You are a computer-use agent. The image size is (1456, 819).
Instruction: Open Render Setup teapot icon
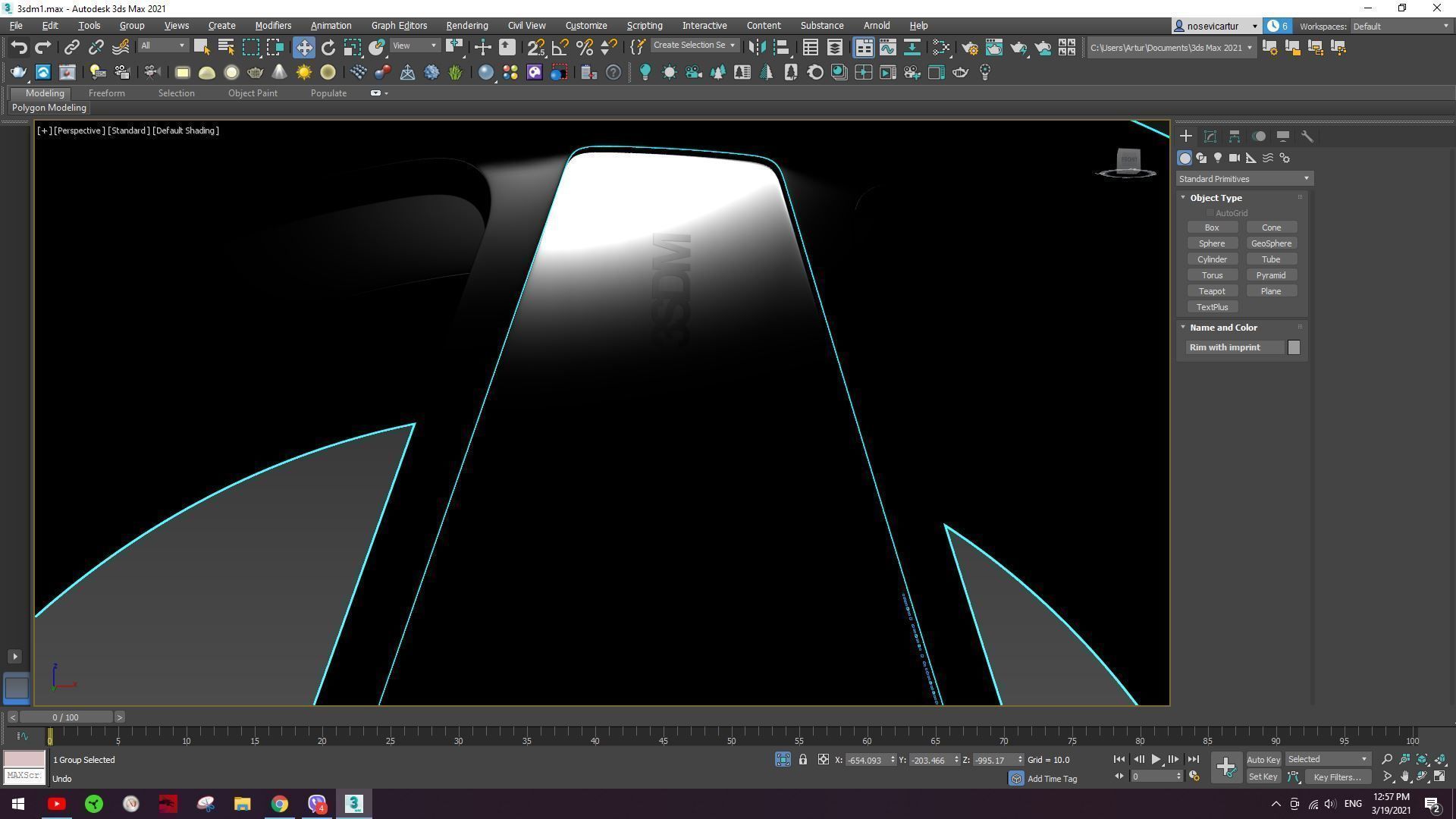pos(970,47)
